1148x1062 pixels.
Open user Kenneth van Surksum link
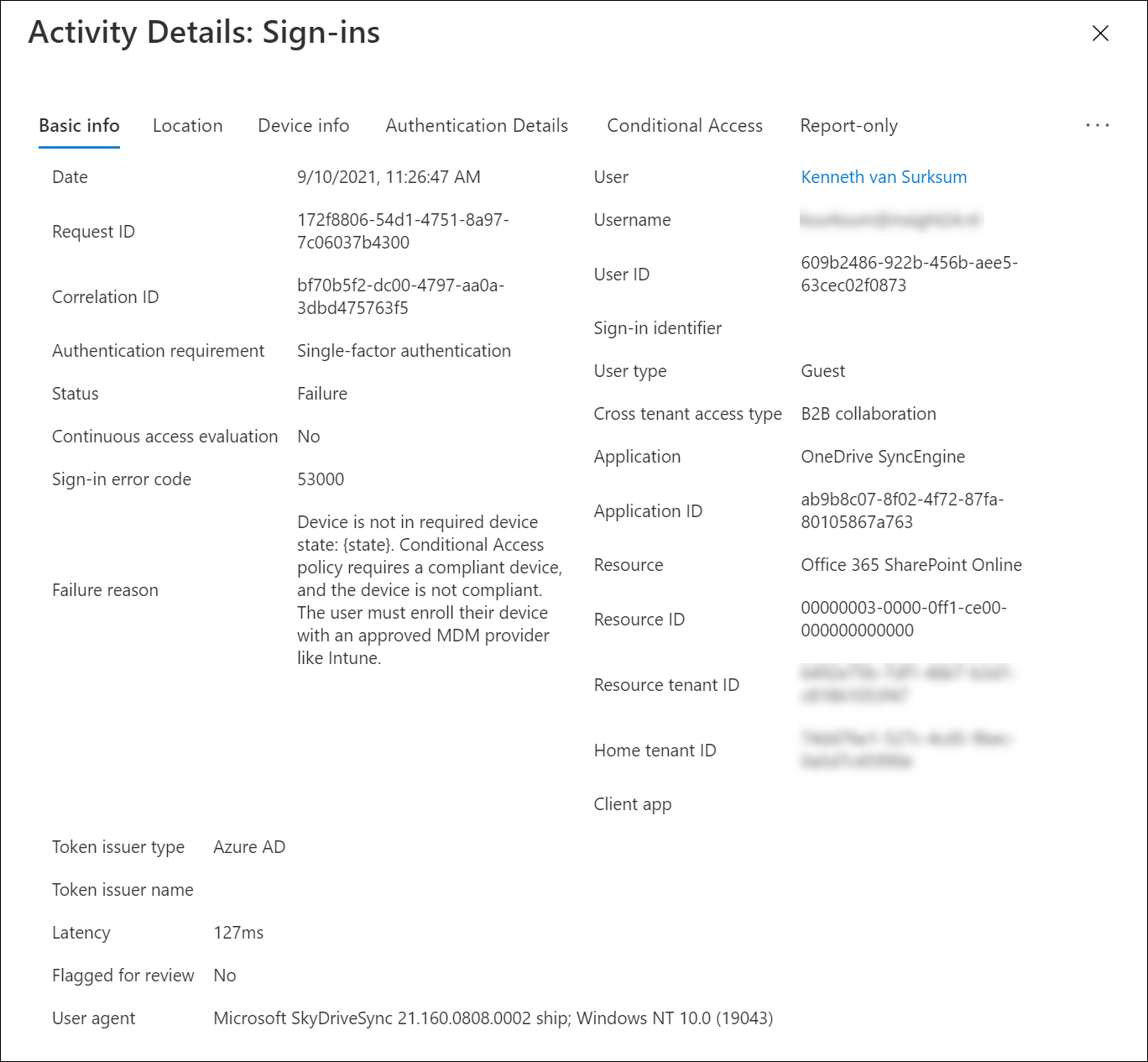(884, 177)
